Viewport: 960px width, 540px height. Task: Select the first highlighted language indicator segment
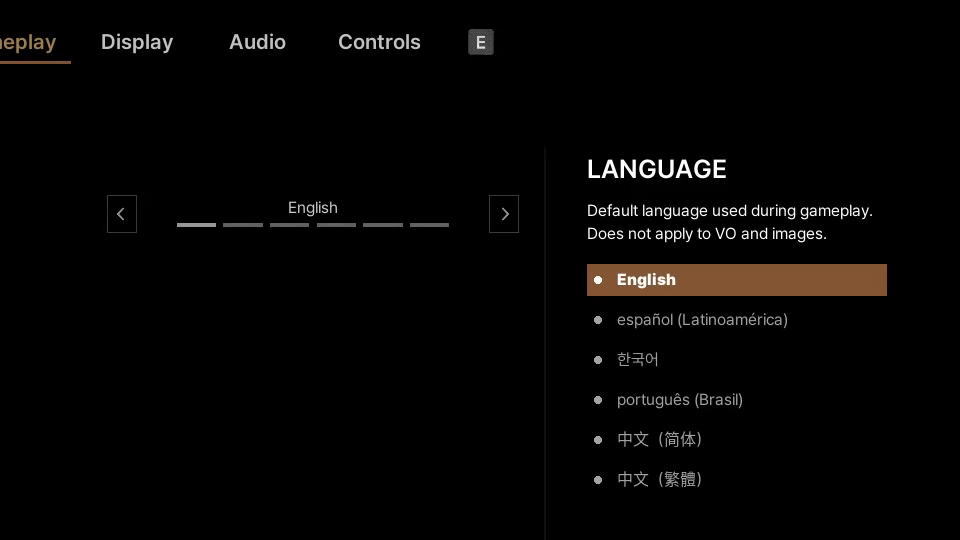pos(196,225)
